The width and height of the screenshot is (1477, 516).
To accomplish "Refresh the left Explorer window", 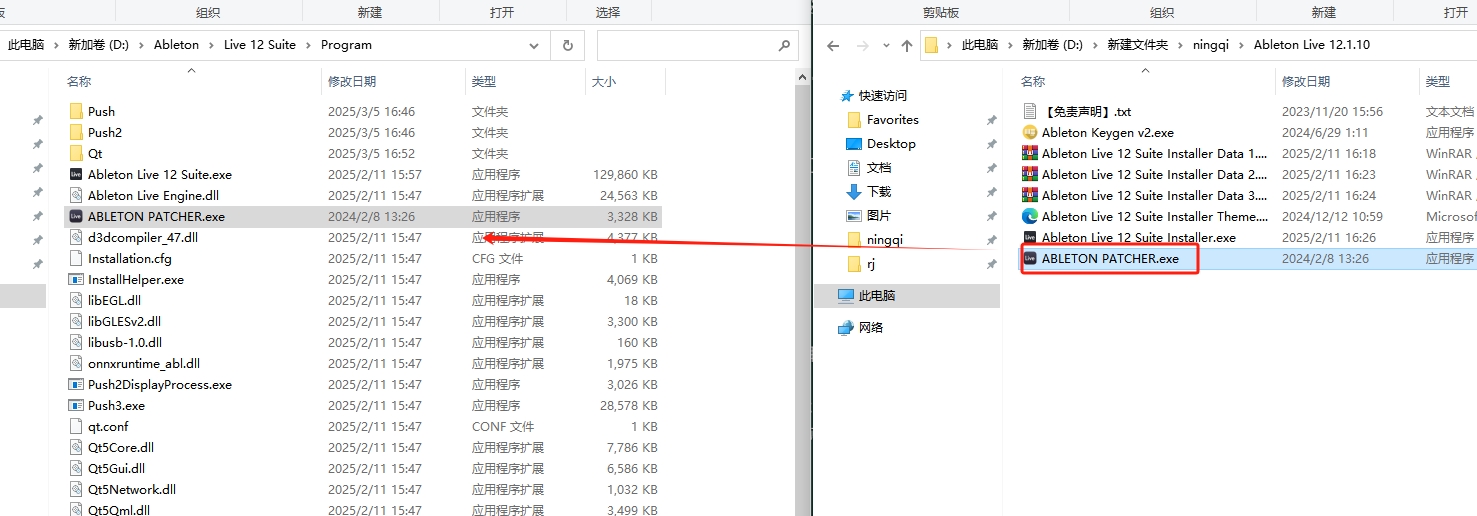I will coord(567,45).
